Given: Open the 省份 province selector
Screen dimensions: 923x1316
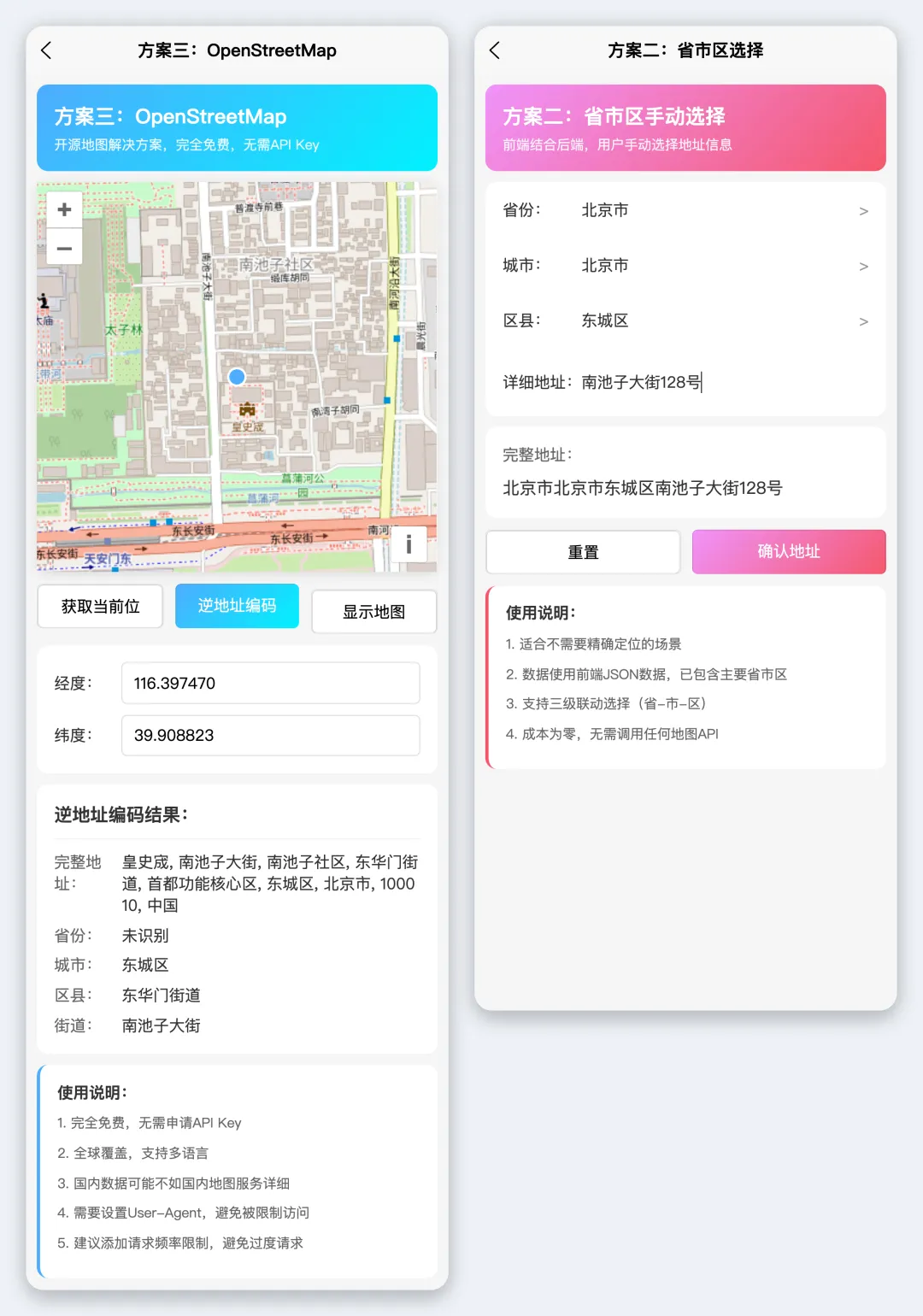Looking at the screenshot, I should tap(685, 210).
